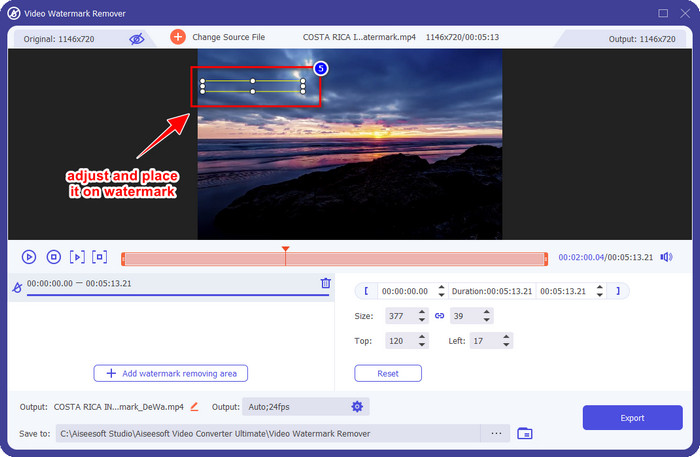Open output settings gear icon
The height and width of the screenshot is (457, 700).
coord(357,407)
